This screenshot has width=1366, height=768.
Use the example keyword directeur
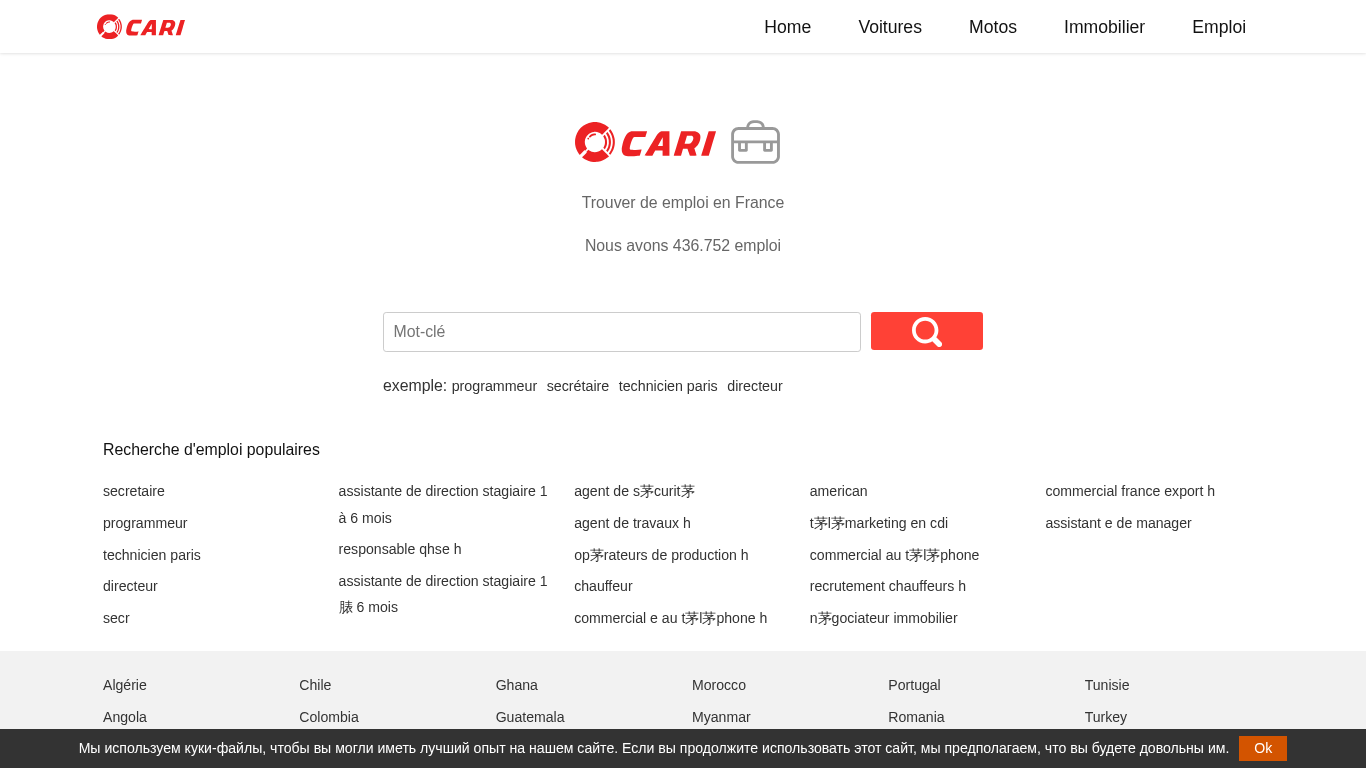[755, 386]
